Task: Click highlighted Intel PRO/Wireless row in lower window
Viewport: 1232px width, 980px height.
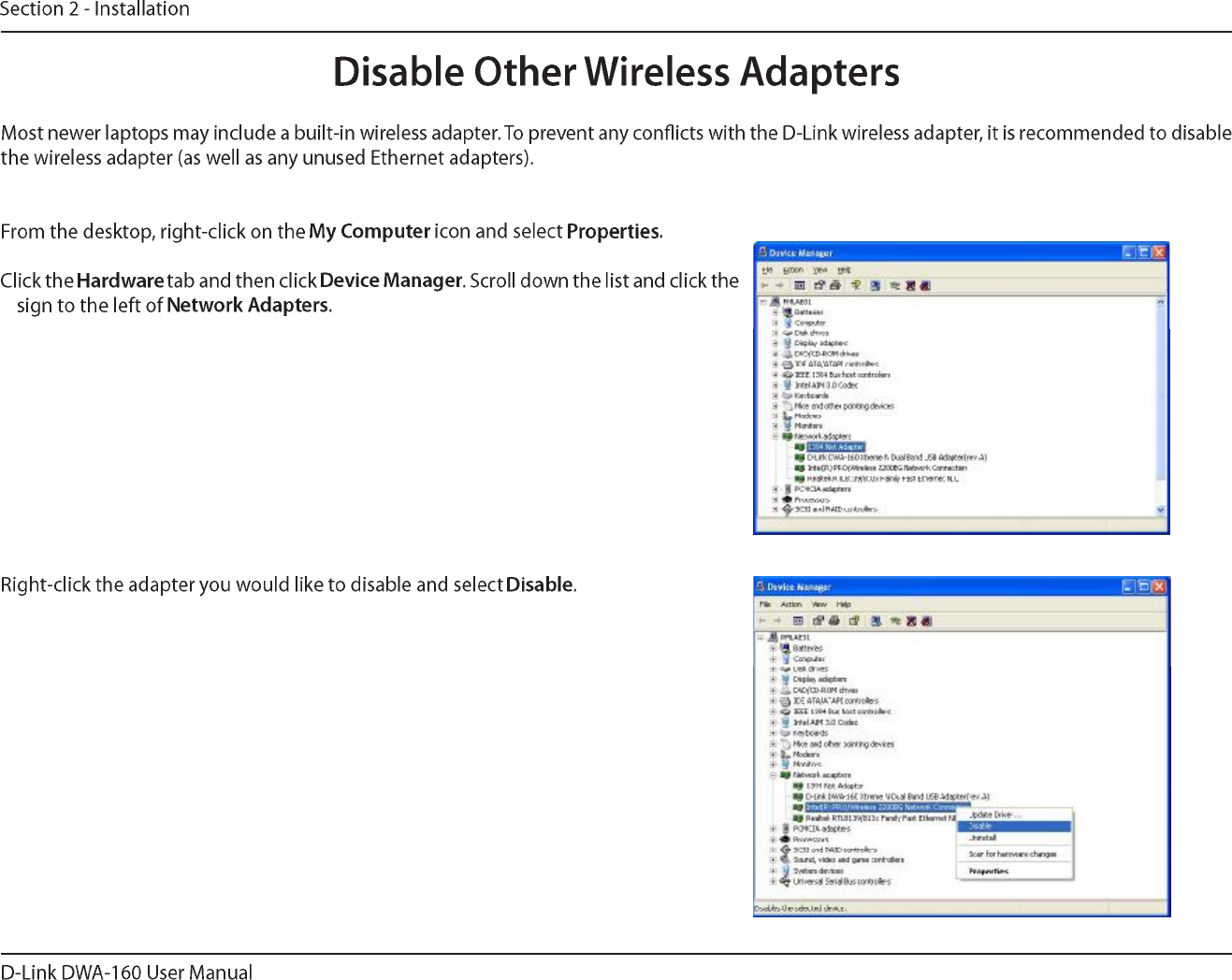Action: (887, 807)
